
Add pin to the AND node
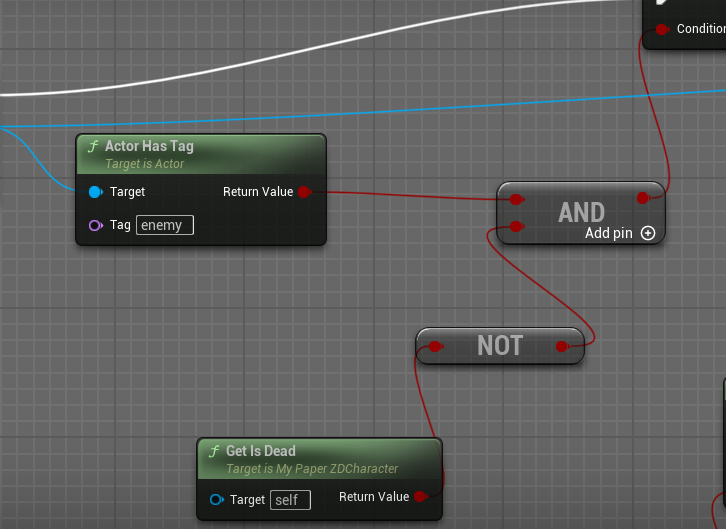(x=620, y=233)
